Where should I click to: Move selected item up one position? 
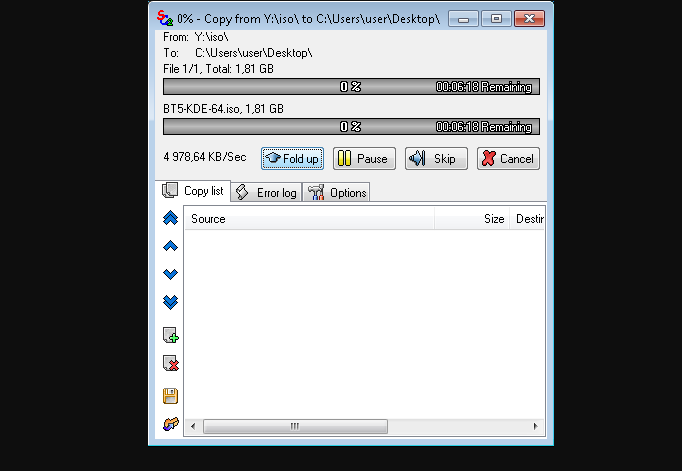pos(170,246)
